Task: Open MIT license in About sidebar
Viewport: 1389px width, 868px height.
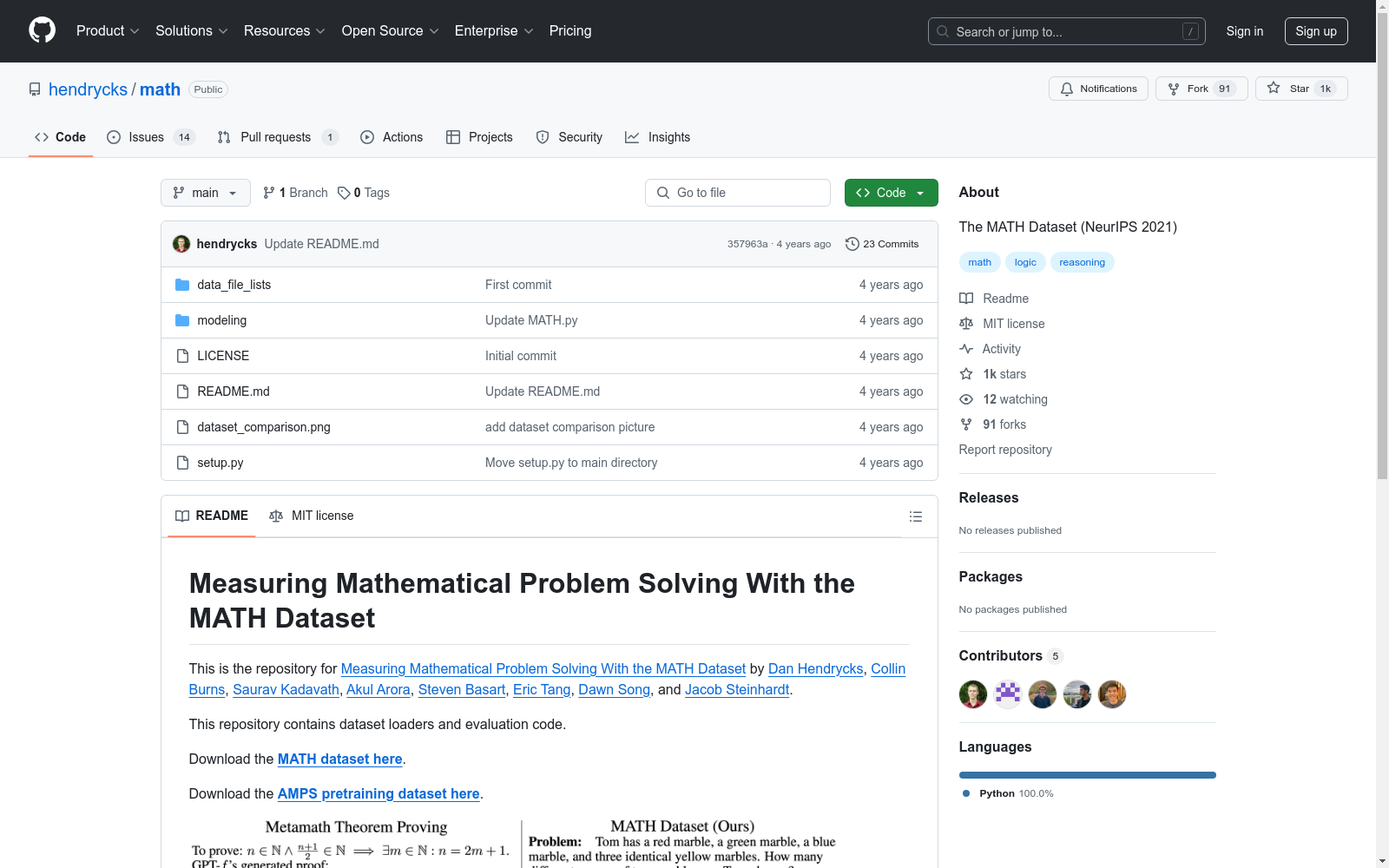Action: pos(1002,324)
